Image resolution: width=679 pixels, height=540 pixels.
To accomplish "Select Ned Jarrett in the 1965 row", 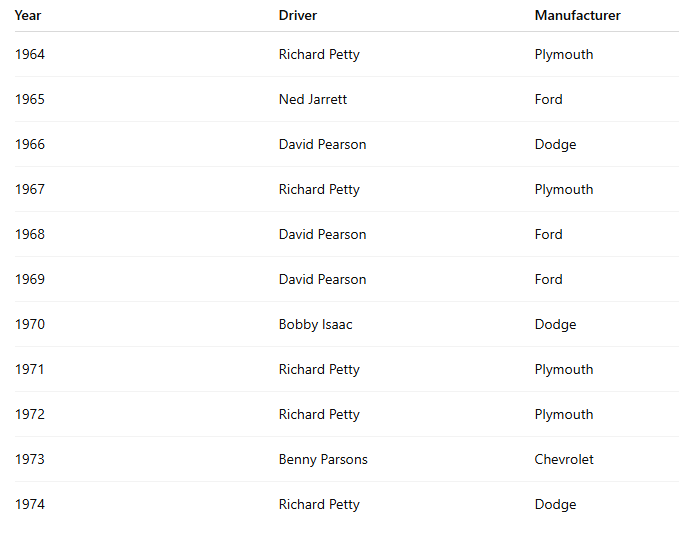I will point(313,100).
